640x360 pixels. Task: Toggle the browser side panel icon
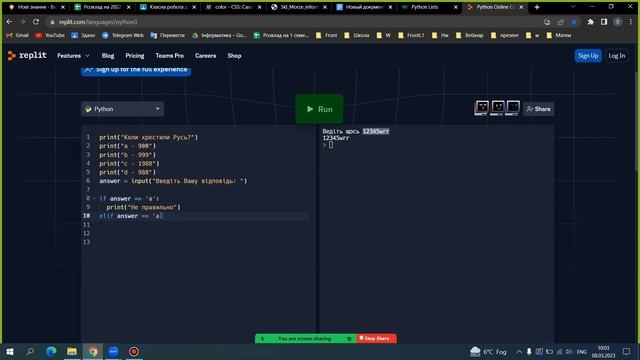604,22
